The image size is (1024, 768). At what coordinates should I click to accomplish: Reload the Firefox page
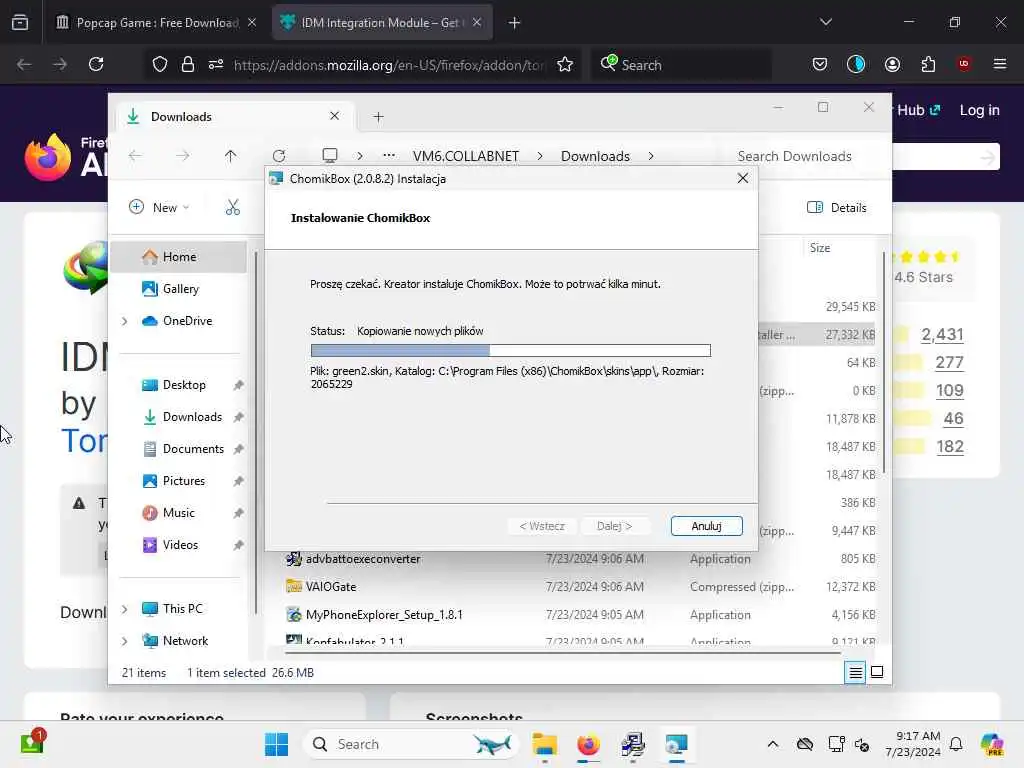click(x=96, y=64)
